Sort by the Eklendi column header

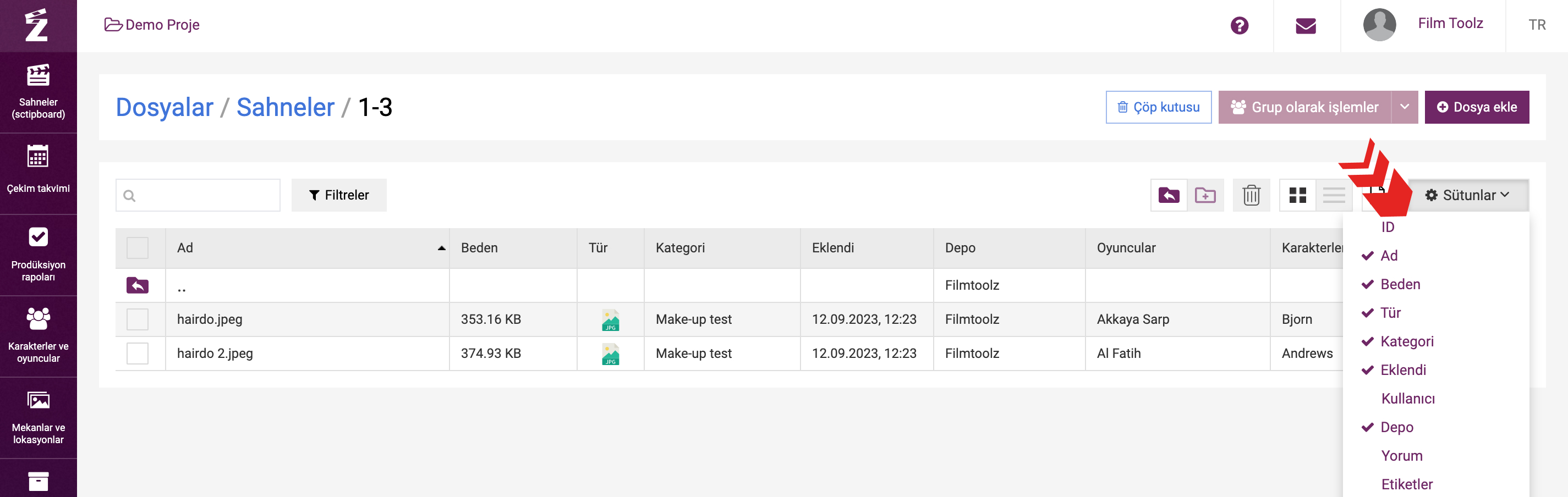click(x=867, y=248)
